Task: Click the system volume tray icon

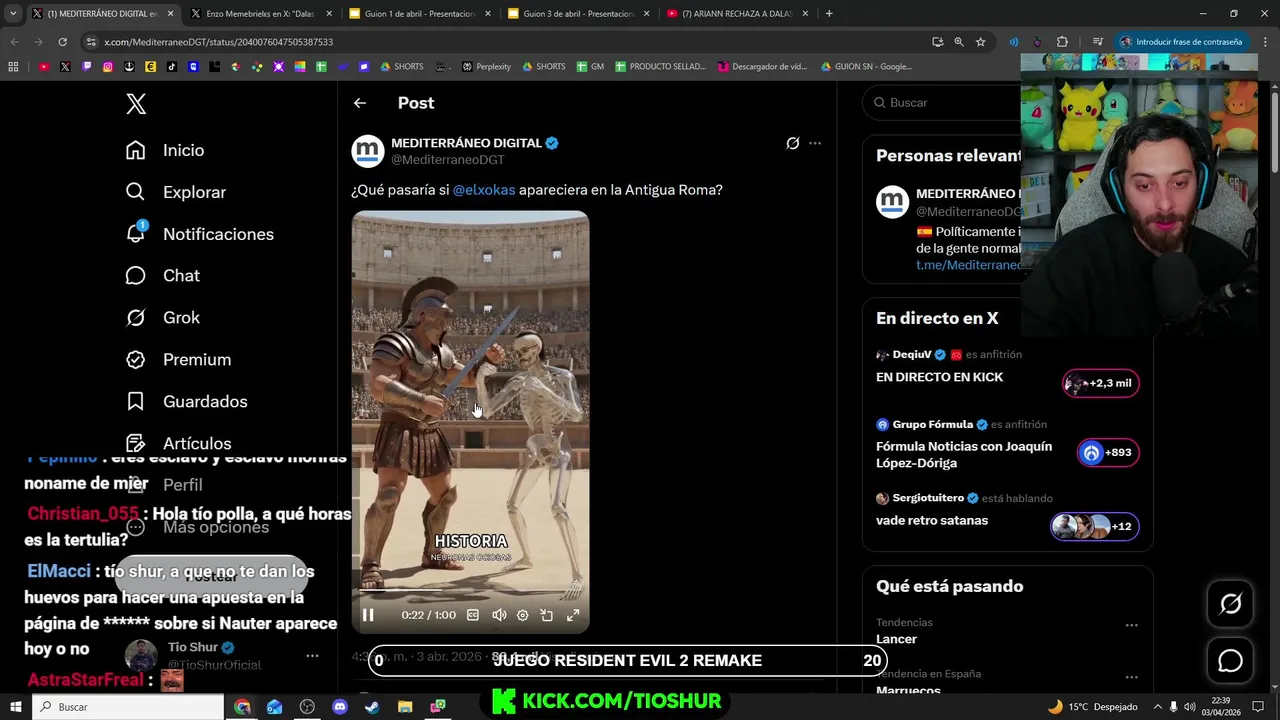Action: click(x=1189, y=707)
